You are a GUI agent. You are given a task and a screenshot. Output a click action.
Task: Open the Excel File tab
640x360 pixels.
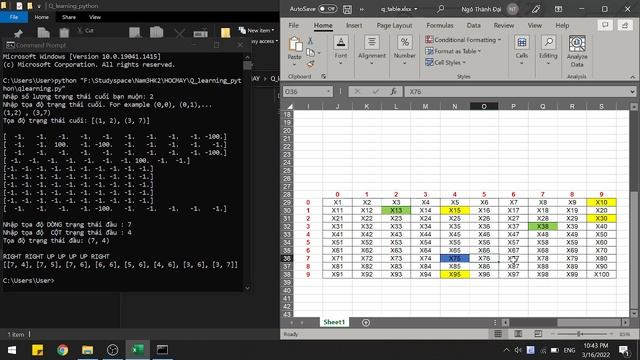(293, 25)
